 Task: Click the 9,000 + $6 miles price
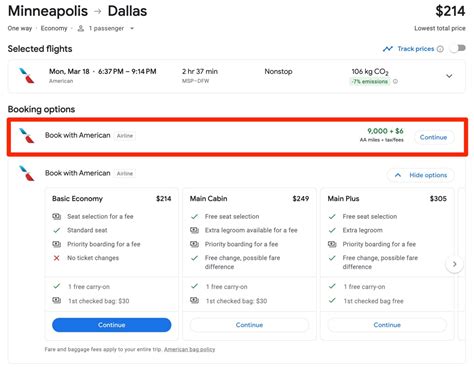385,131
